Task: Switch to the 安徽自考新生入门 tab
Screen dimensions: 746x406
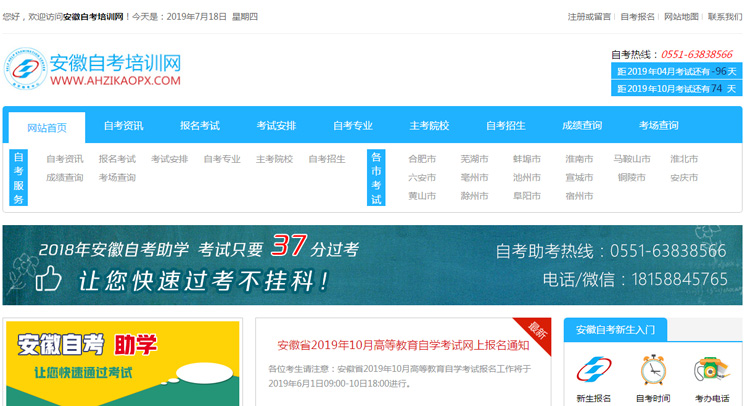Action: point(613,330)
